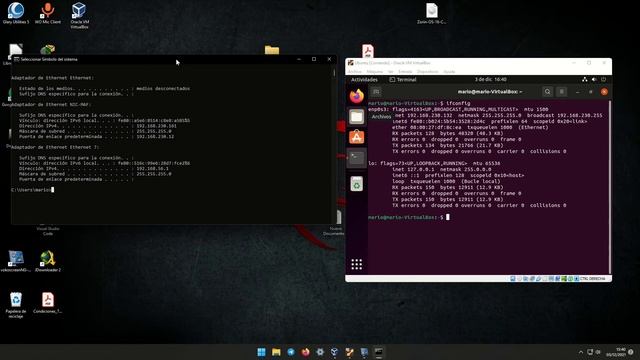This screenshot has height=360, width=640.
Task: Click the Command Prompt title bar icon
Action: tap(16, 59)
